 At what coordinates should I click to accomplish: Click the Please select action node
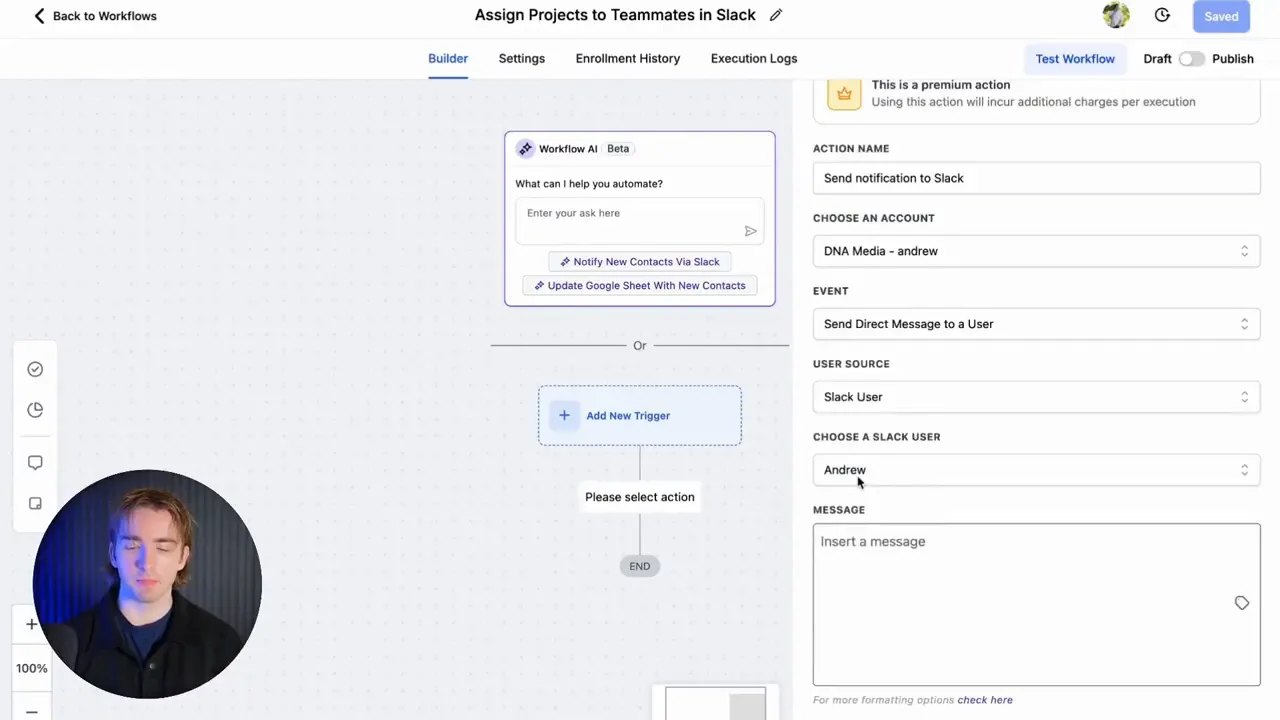640,497
